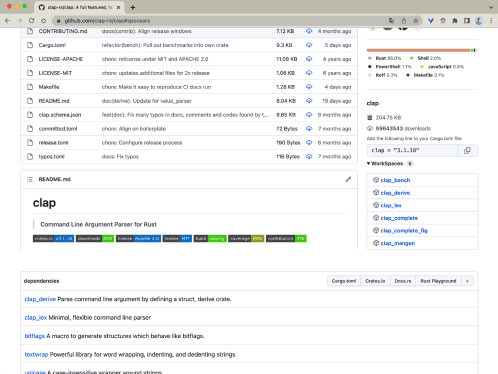Open the Makefile file
This screenshot has width=498, height=374.
[49, 87]
